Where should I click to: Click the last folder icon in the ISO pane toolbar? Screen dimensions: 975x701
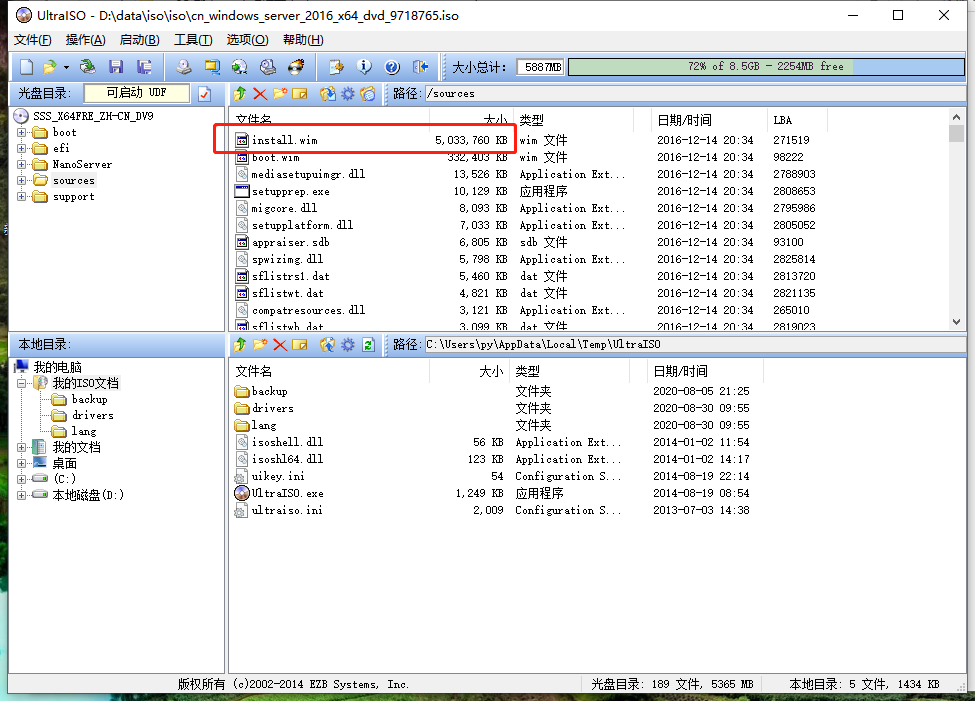368,93
